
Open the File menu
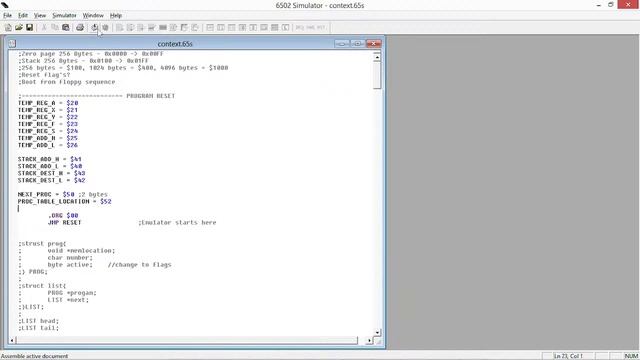tap(7, 16)
